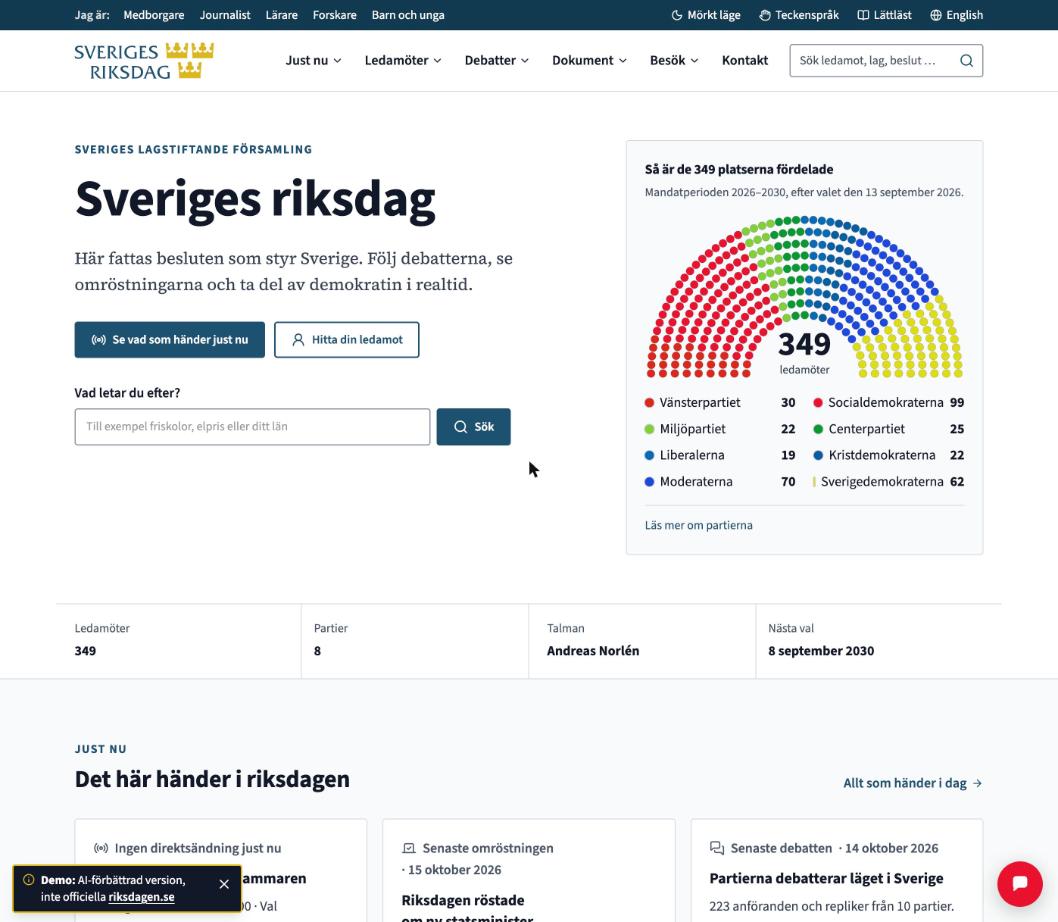Click the debate speech-bubbles icon by Senaste debatten

point(717,848)
